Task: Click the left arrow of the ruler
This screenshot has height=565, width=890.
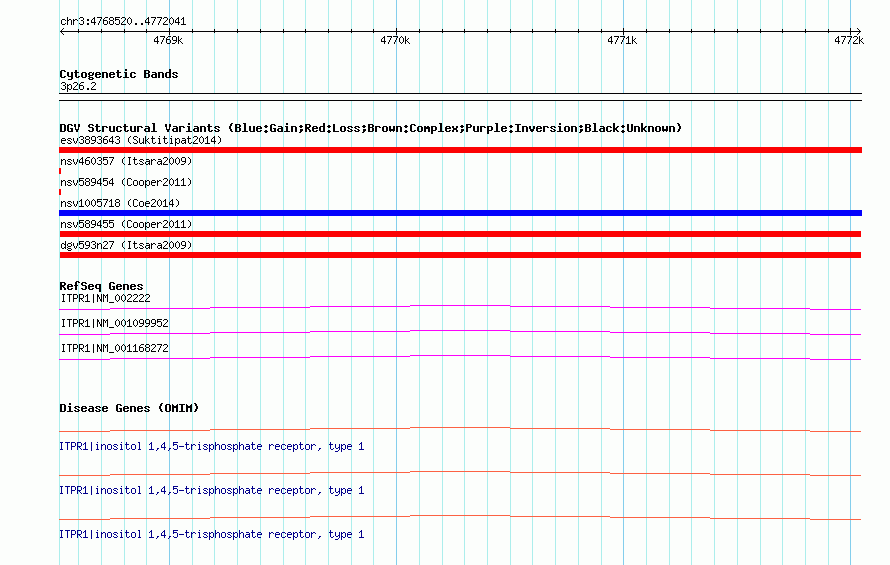Action: point(62,32)
